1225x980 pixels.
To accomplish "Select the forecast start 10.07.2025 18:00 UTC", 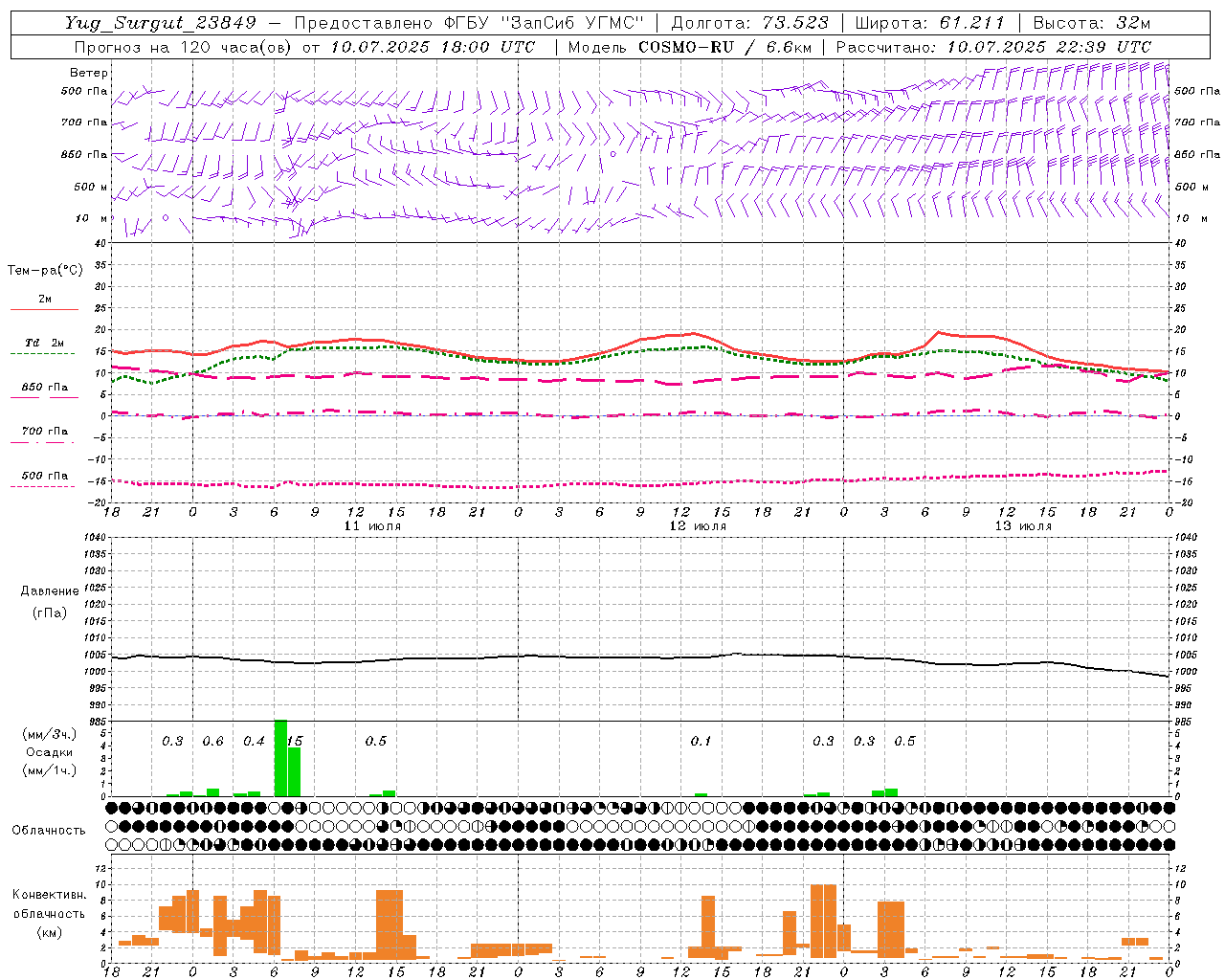I will coord(433,47).
